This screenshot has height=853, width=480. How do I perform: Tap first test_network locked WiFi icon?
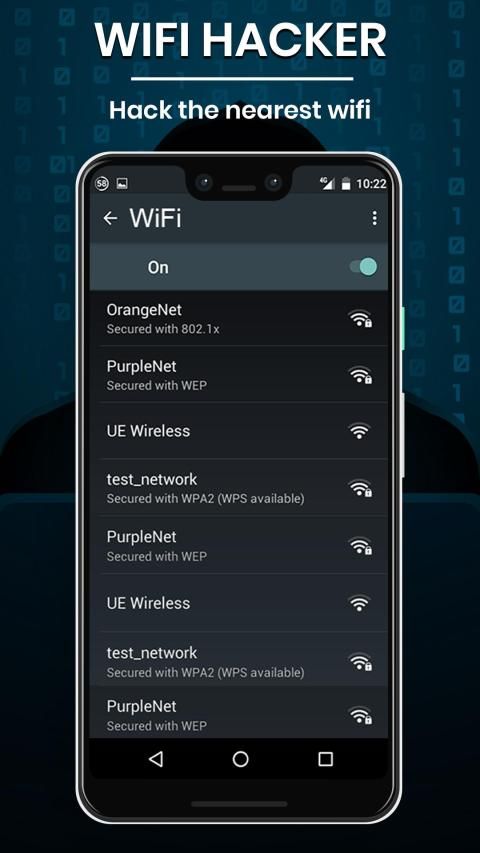(360, 488)
